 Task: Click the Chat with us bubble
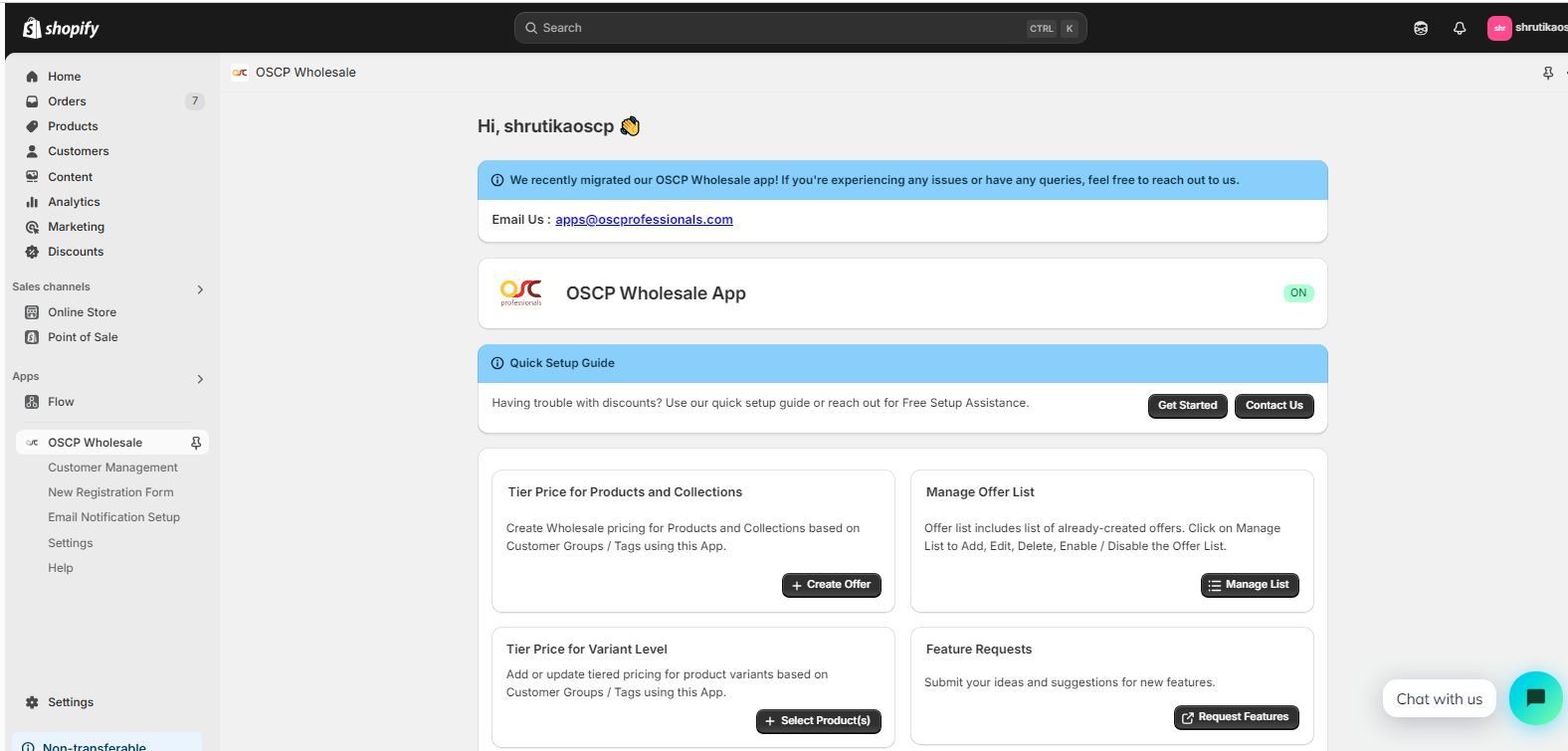pyautogui.click(x=1439, y=699)
